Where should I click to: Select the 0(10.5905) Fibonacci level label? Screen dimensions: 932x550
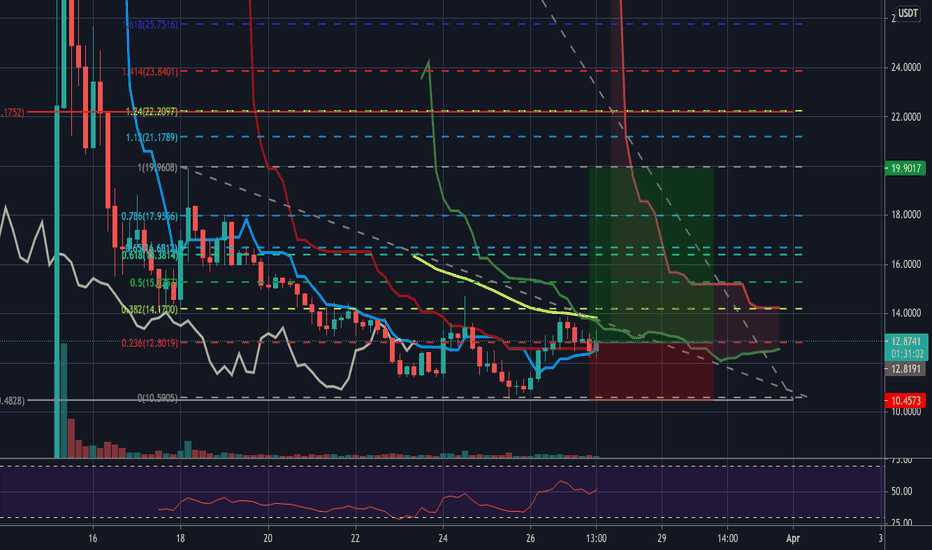[158, 398]
